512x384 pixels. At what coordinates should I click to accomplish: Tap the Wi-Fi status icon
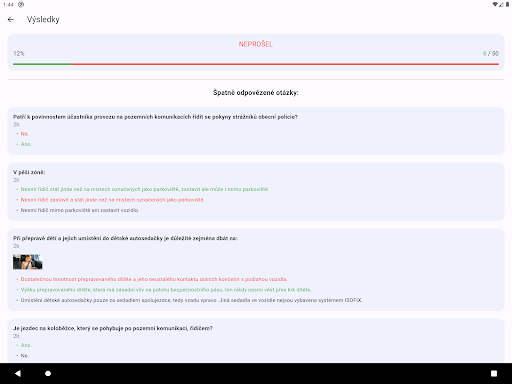495,4
